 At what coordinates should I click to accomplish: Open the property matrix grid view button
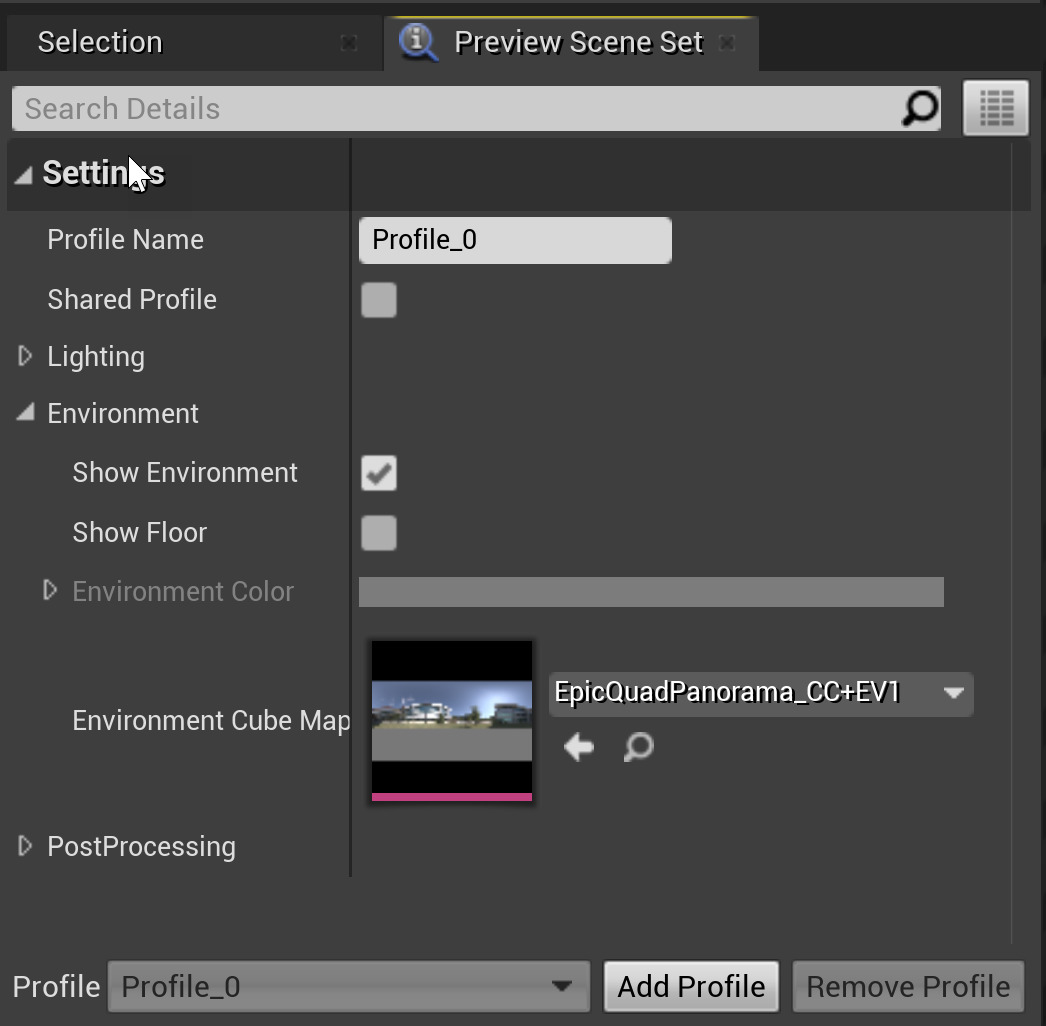point(996,108)
